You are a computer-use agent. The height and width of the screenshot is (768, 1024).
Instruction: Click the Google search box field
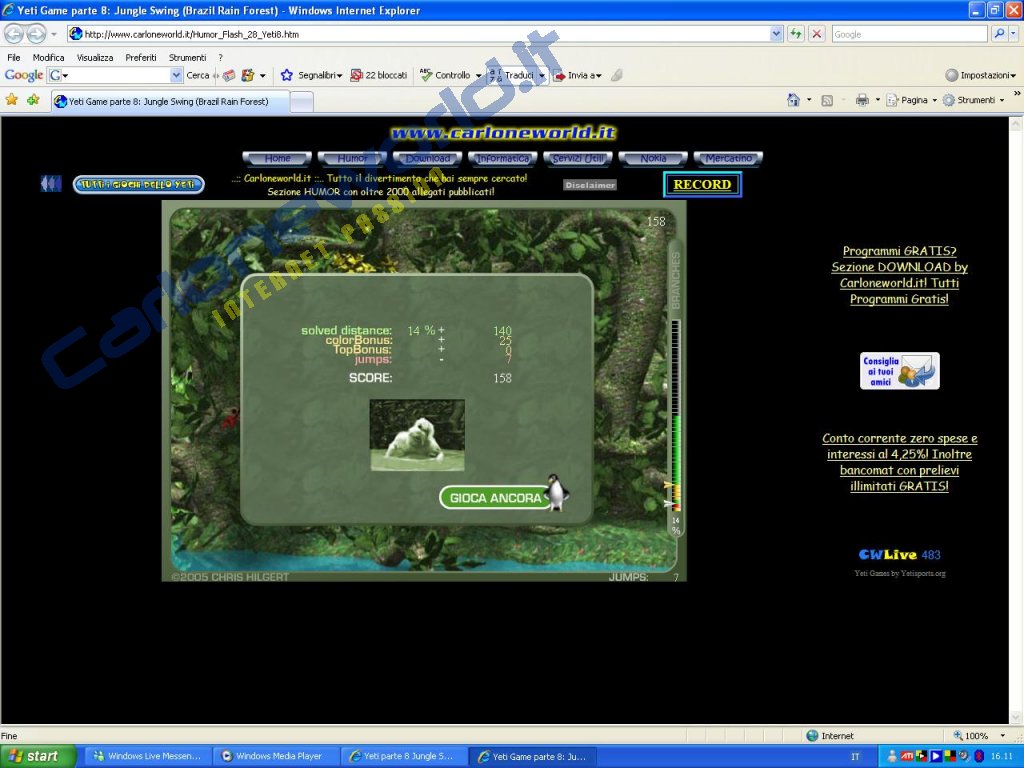coord(908,34)
